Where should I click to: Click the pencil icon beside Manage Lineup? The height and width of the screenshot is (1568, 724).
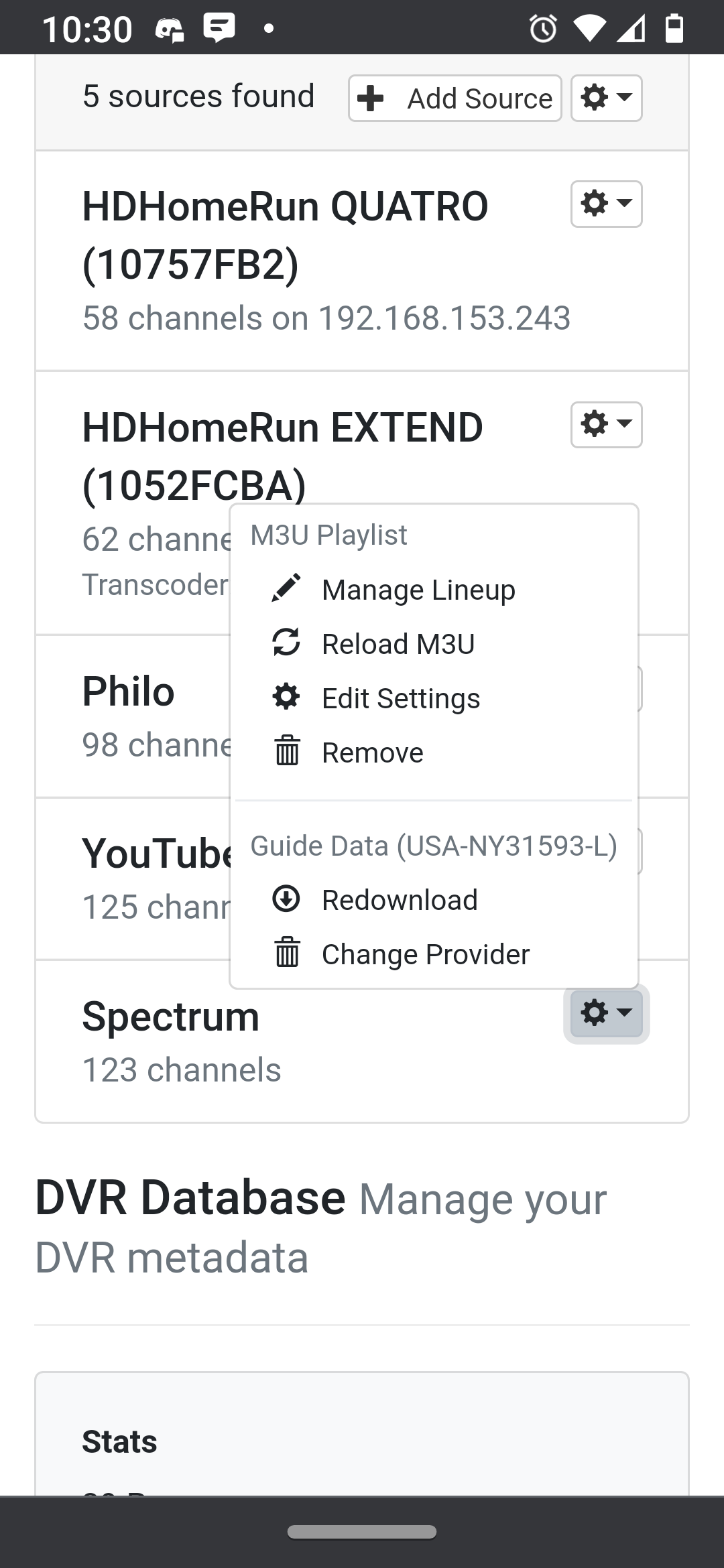pos(286,588)
